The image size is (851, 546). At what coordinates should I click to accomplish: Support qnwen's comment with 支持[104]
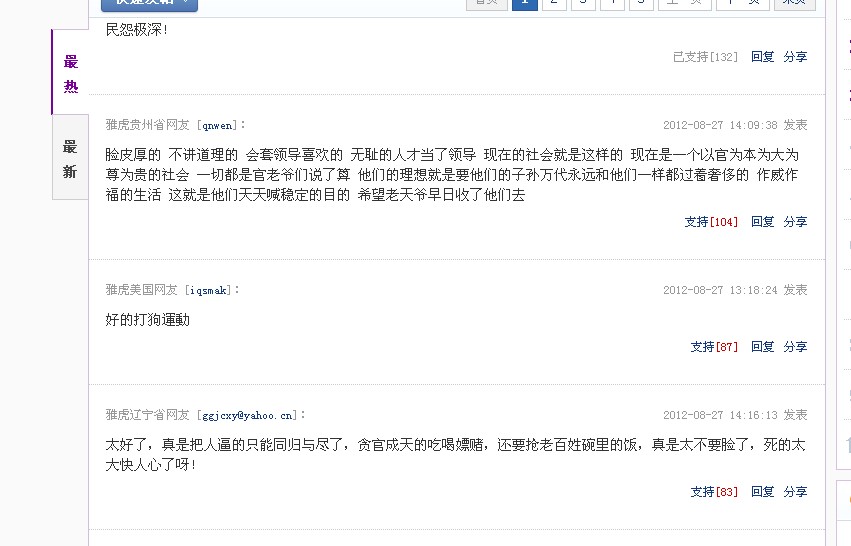pyautogui.click(x=711, y=221)
